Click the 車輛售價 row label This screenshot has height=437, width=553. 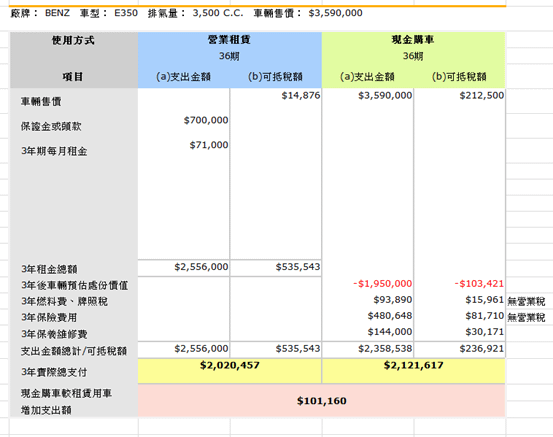[41, 102]
